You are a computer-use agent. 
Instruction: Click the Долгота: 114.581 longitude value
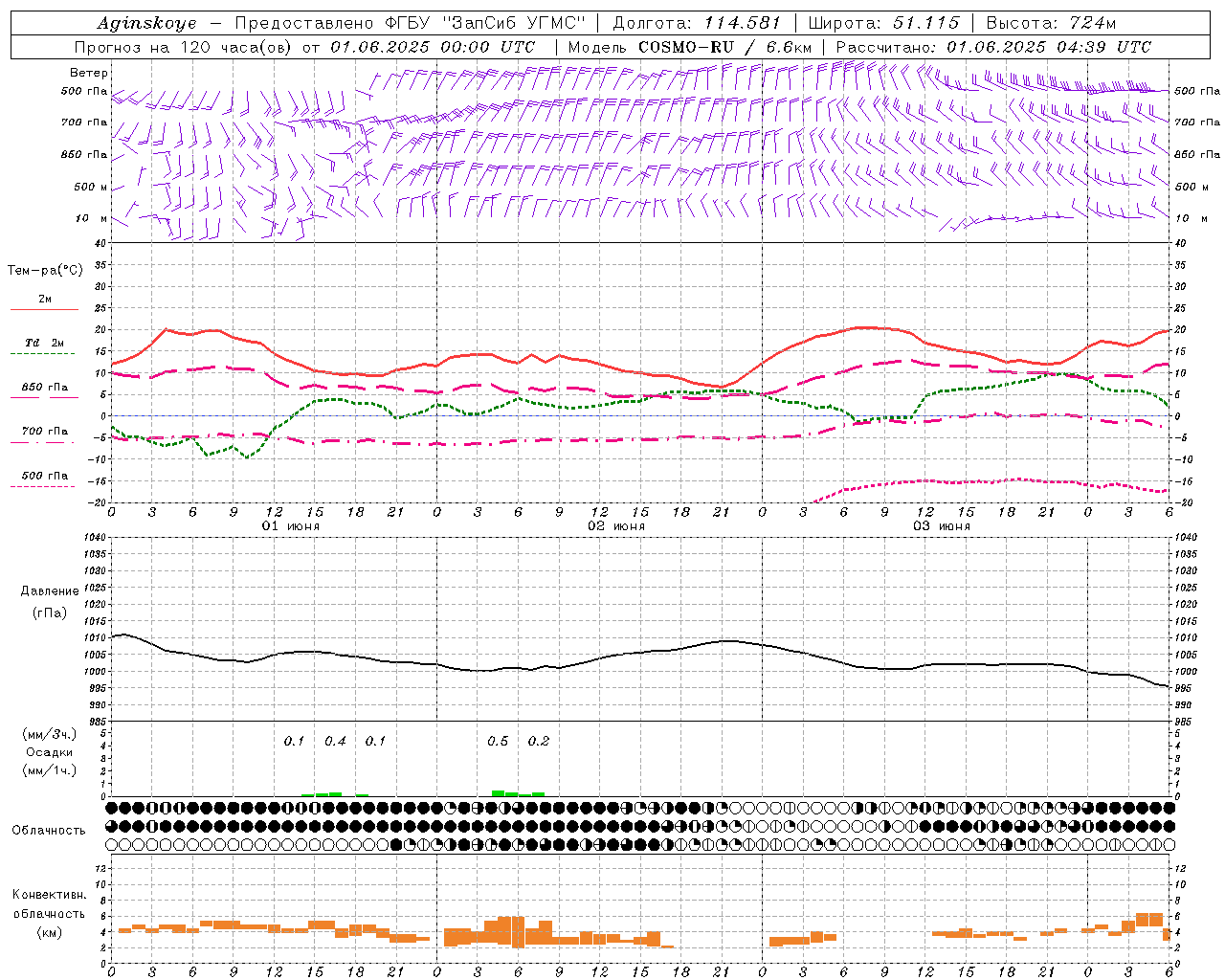(x=697, y=23)
